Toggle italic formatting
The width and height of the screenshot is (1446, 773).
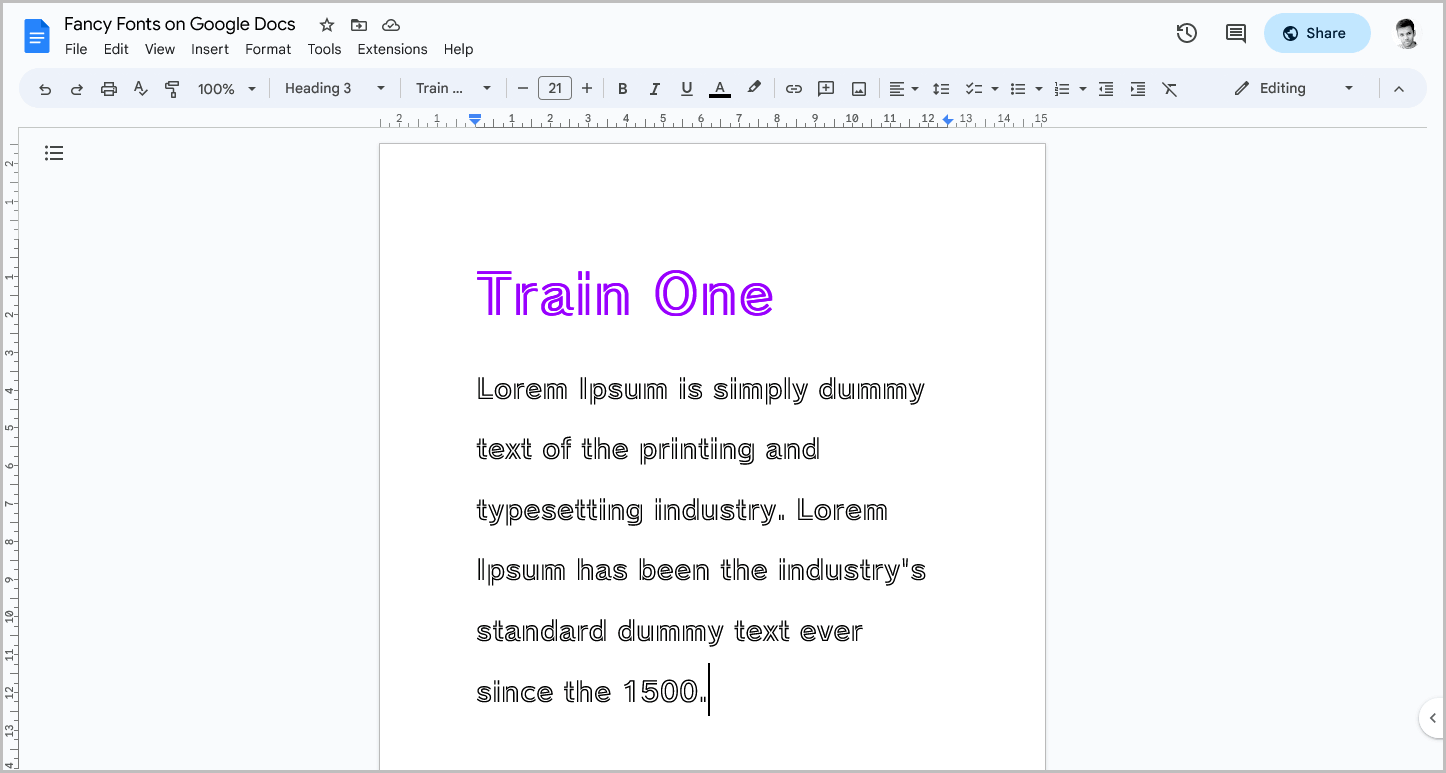(655, 88)
